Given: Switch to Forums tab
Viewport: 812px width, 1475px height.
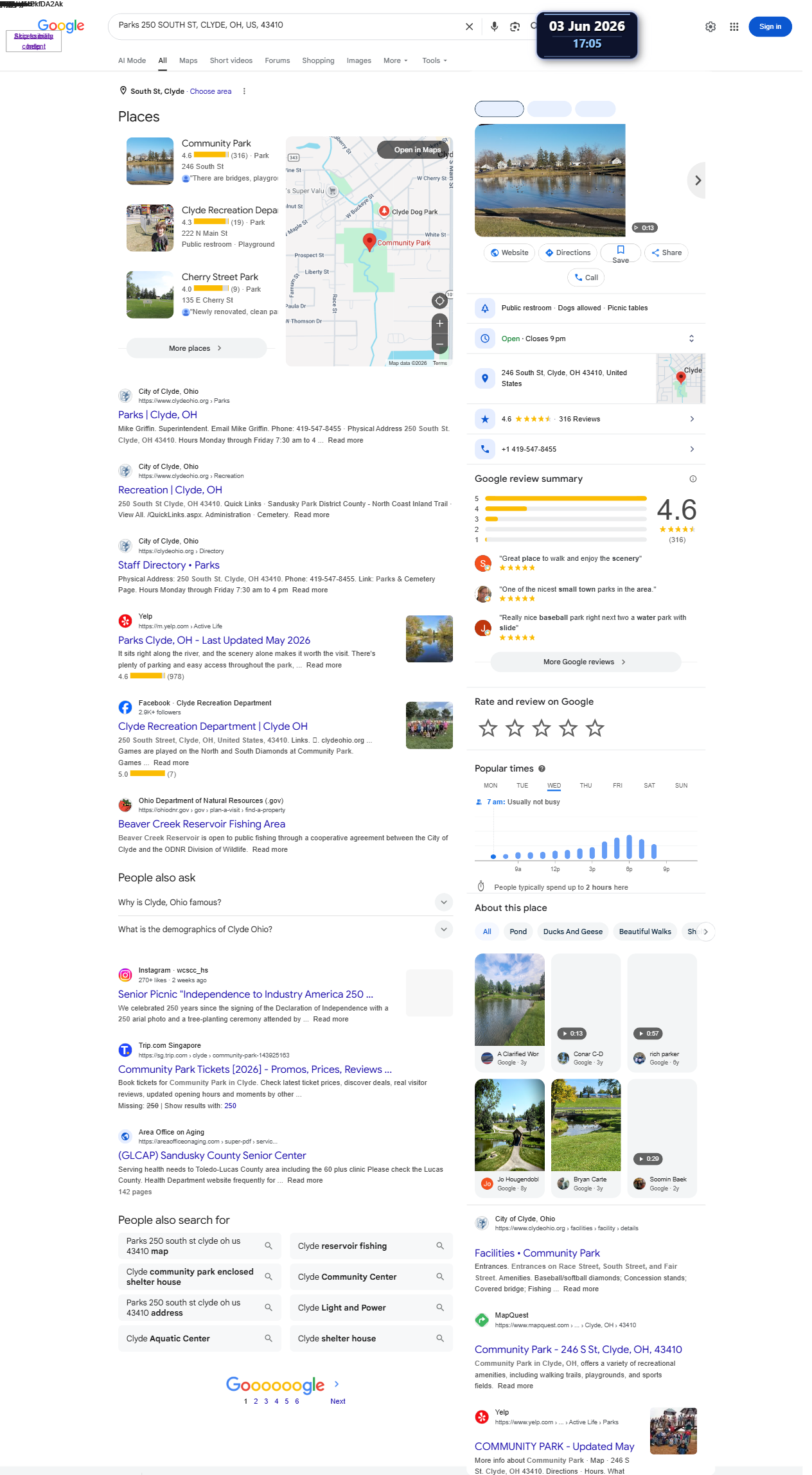Looking at the screenshot, I should [277, 60].
